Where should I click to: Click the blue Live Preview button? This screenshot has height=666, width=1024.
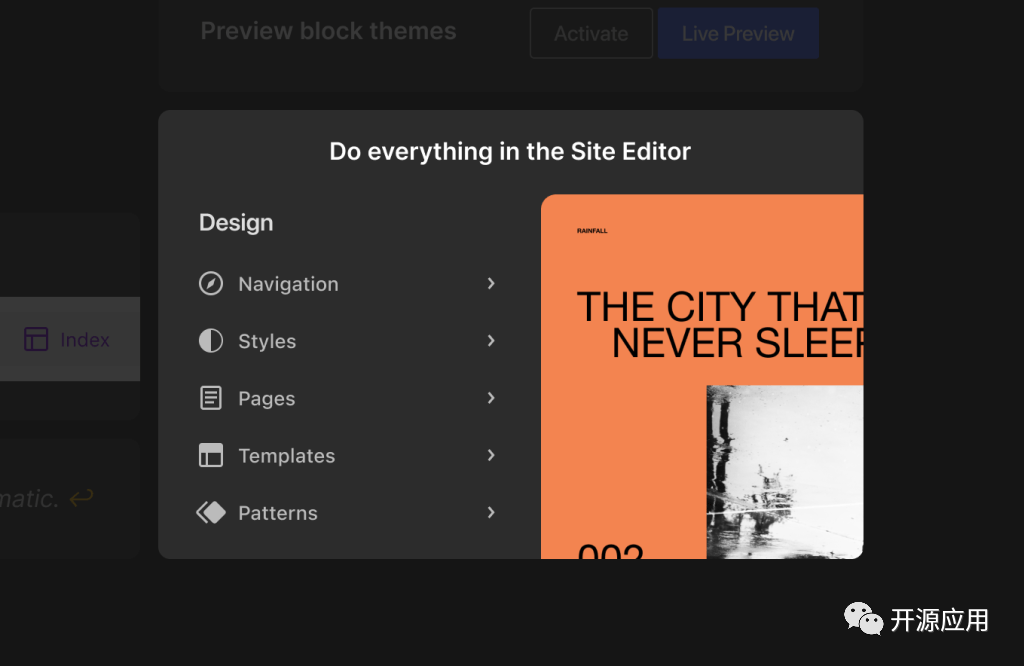tap(738, 33)
